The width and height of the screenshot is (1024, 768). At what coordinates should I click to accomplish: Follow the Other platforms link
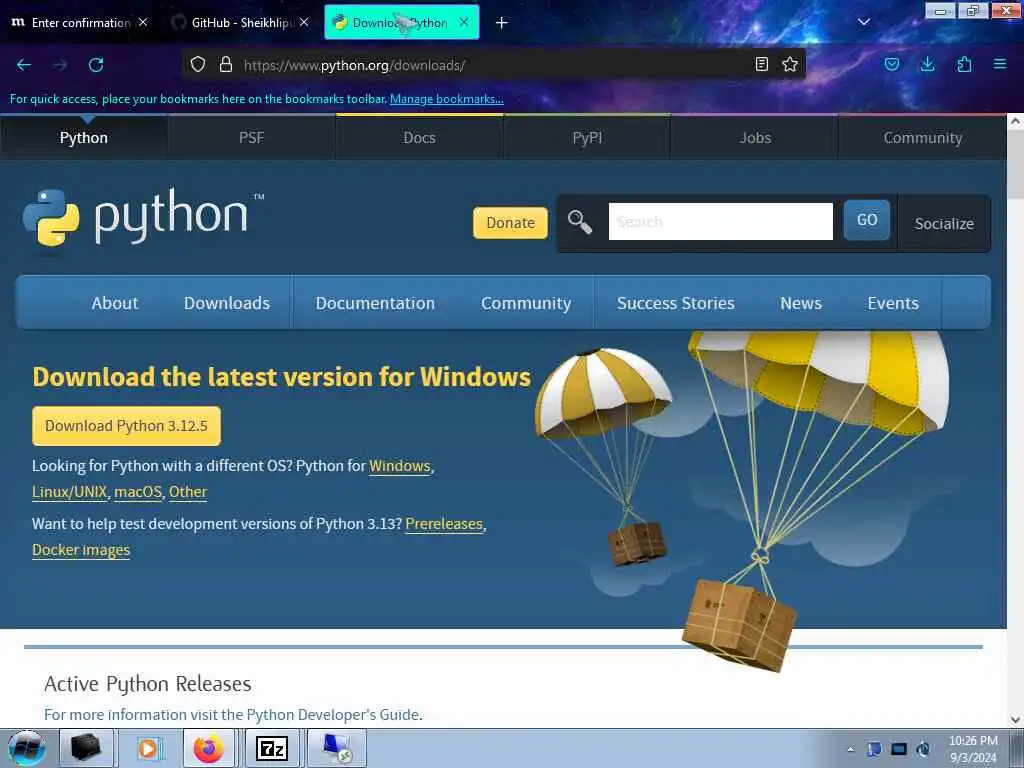click(188, 492)
